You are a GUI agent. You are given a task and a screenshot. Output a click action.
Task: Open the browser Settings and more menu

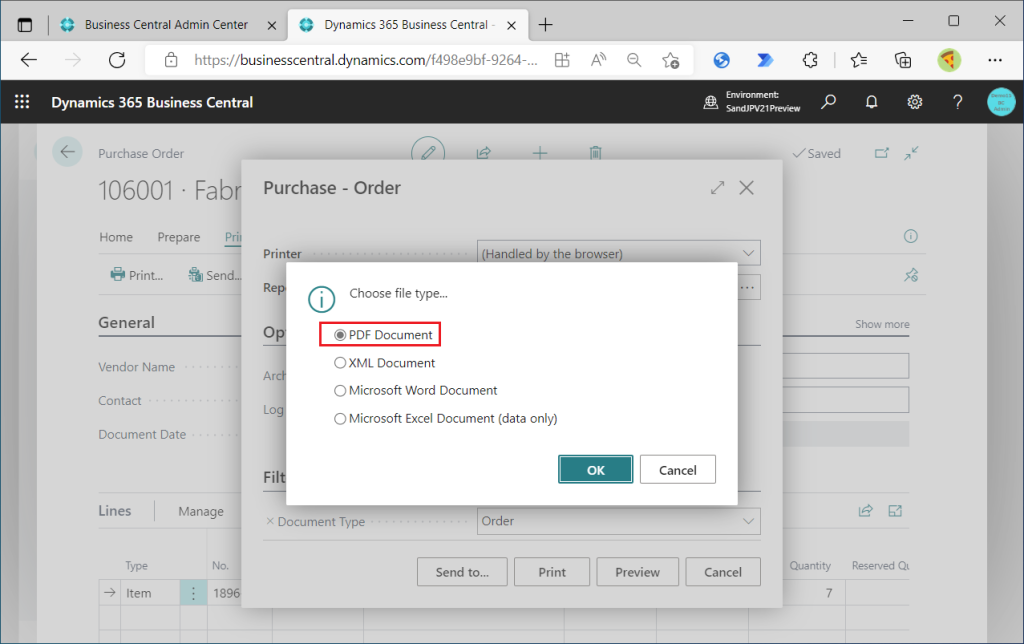pyautogui.click(x=995, y=60)
